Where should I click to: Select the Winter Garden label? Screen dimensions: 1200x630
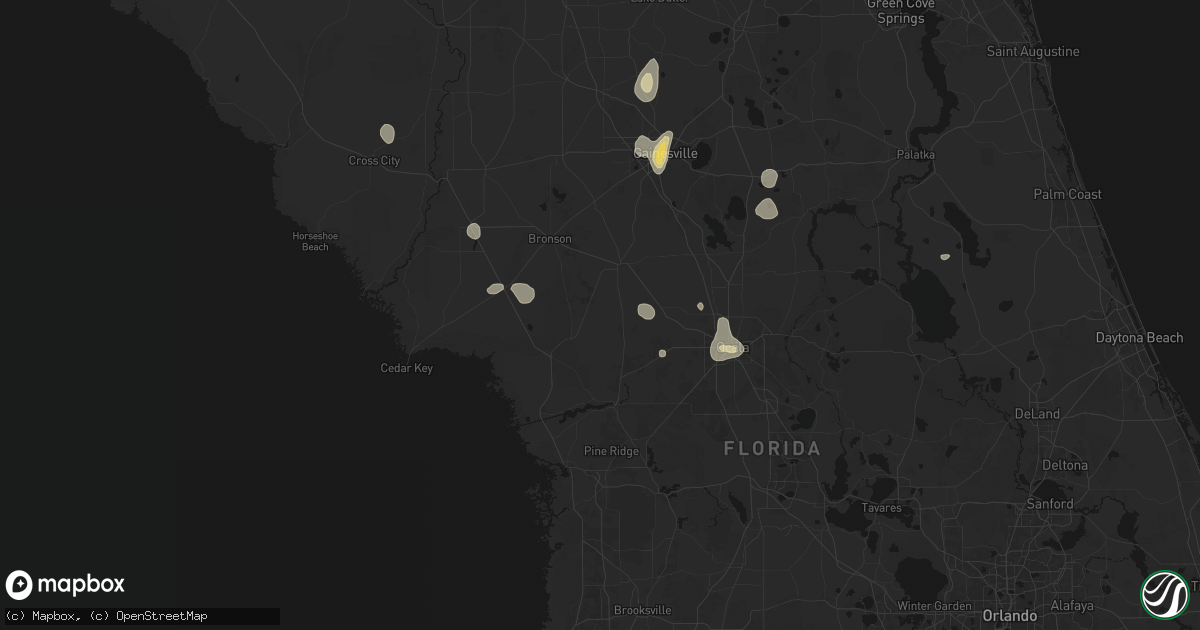pos(934,606)
